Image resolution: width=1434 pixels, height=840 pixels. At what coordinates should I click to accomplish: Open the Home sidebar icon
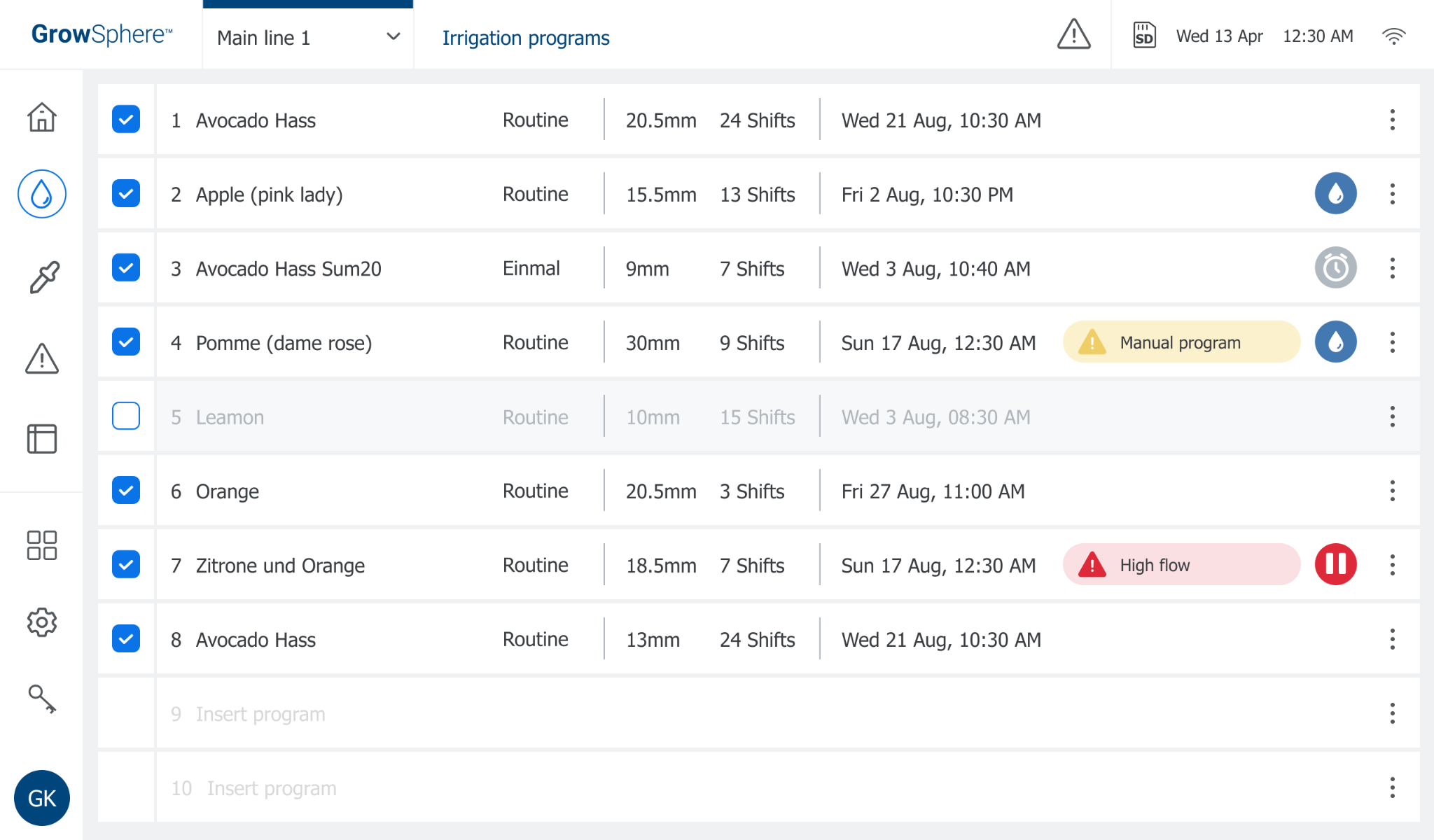click(x=42, y=117)
